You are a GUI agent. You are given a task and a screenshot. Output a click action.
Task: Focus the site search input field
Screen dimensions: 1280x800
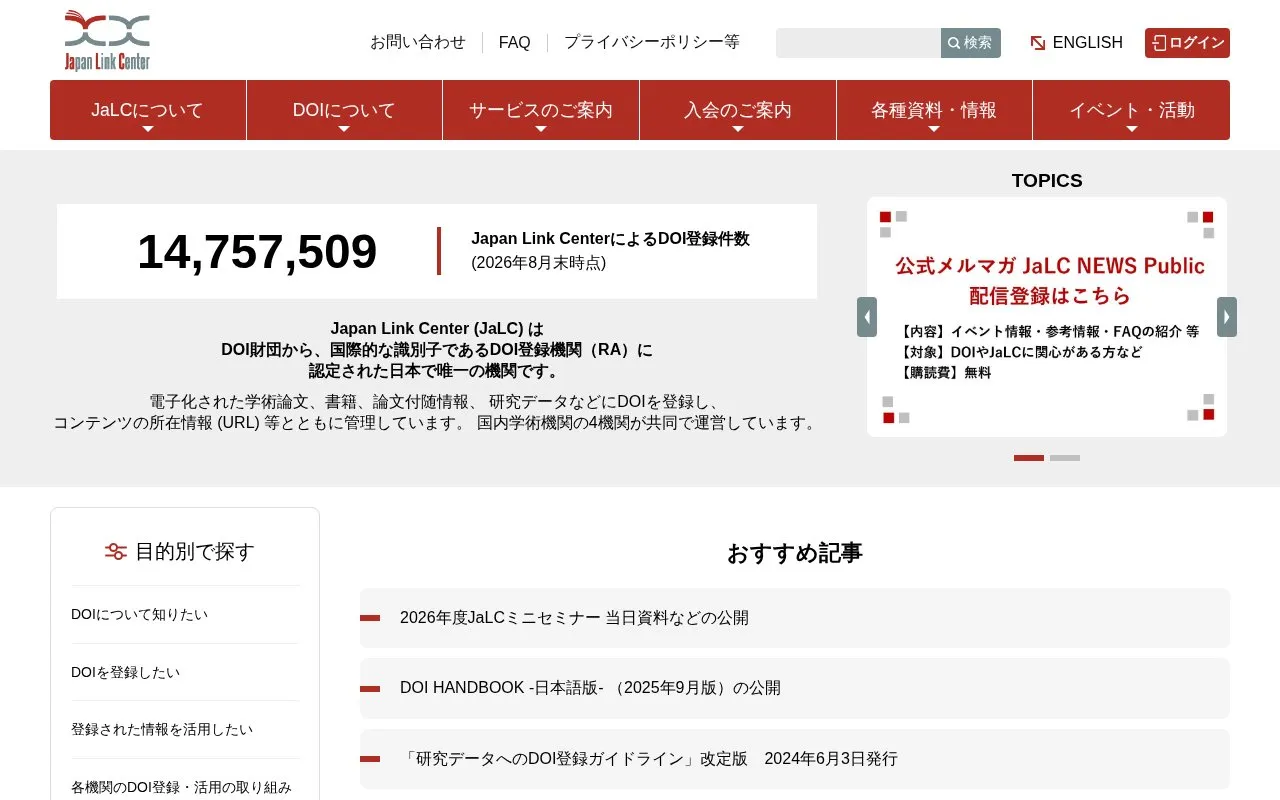(x=858, y=43)
